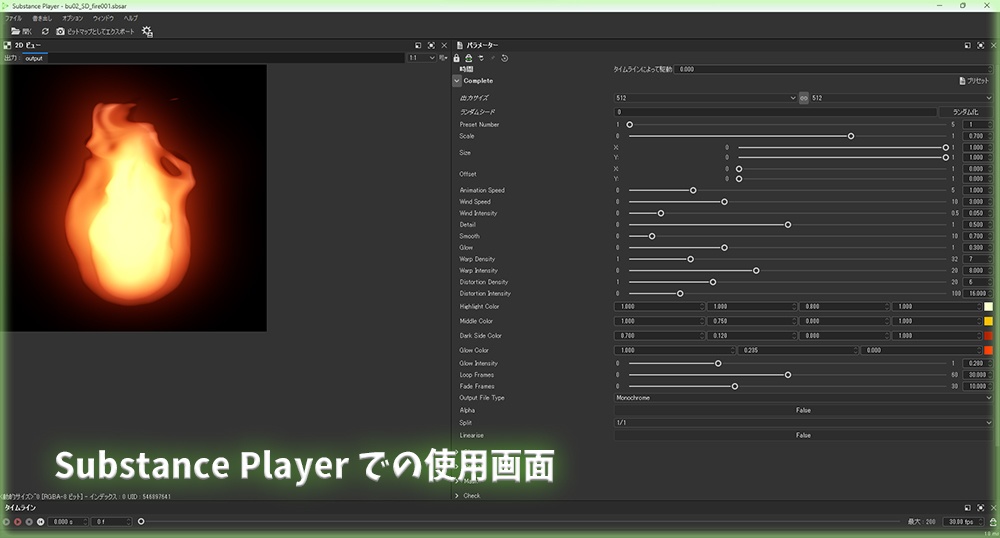
Task: Click the collapse-all arrows icon in parameters
Action: coord(481,58)
